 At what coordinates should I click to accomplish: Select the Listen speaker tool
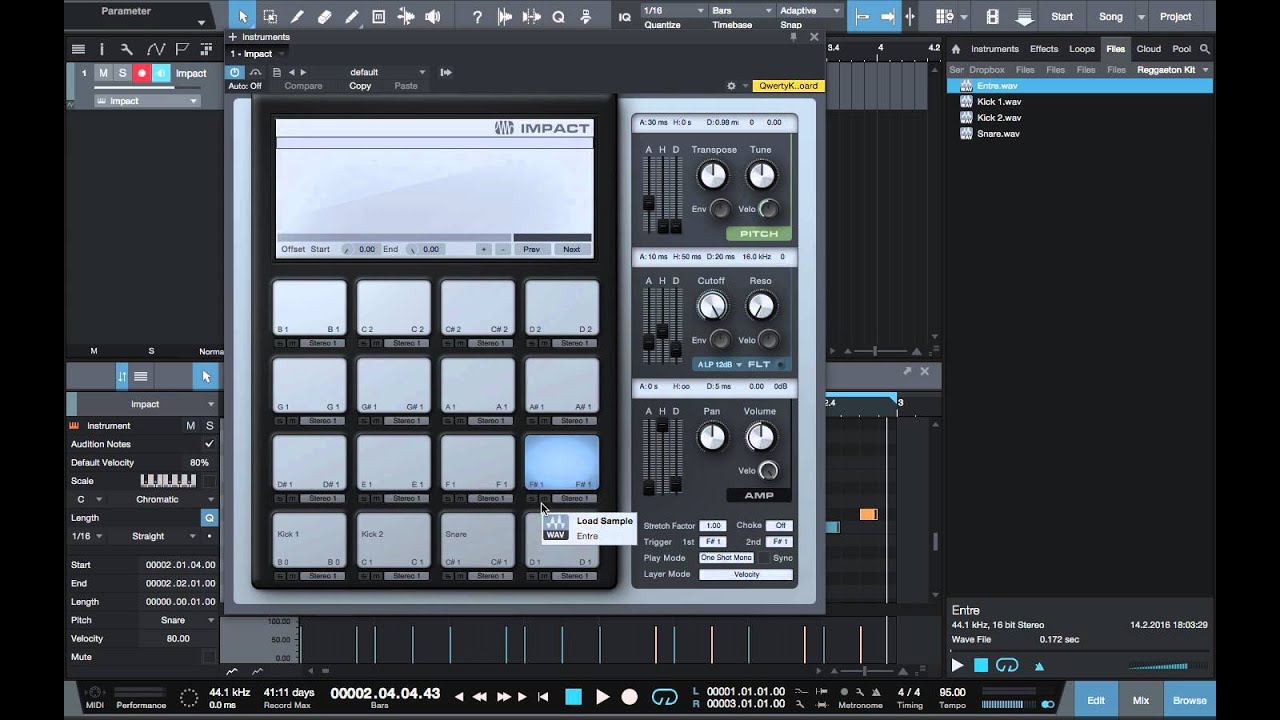click(x=432, y=16)
